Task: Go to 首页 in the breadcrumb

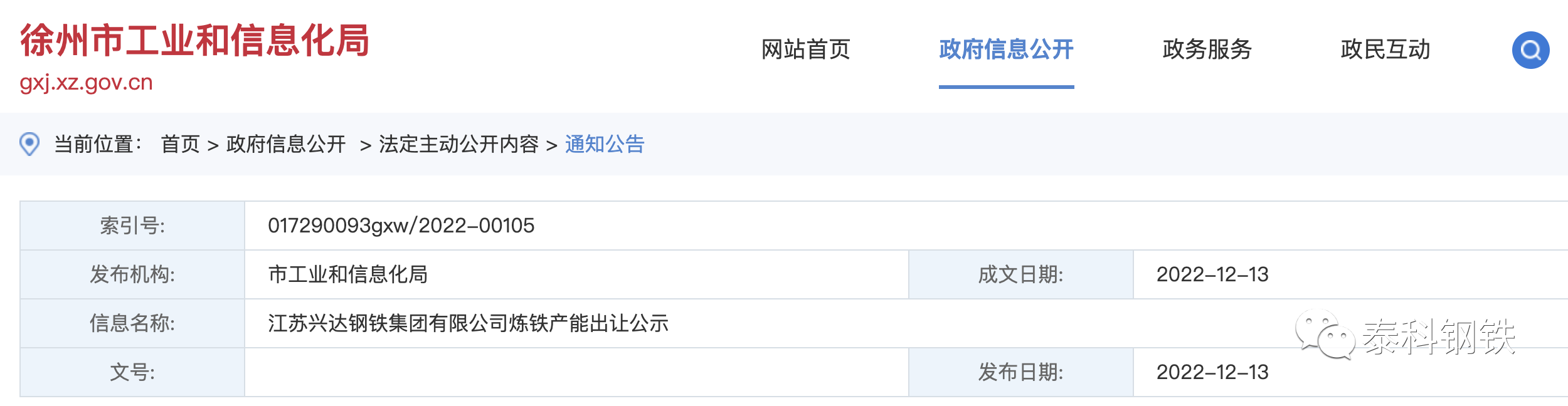Action: 180,144
